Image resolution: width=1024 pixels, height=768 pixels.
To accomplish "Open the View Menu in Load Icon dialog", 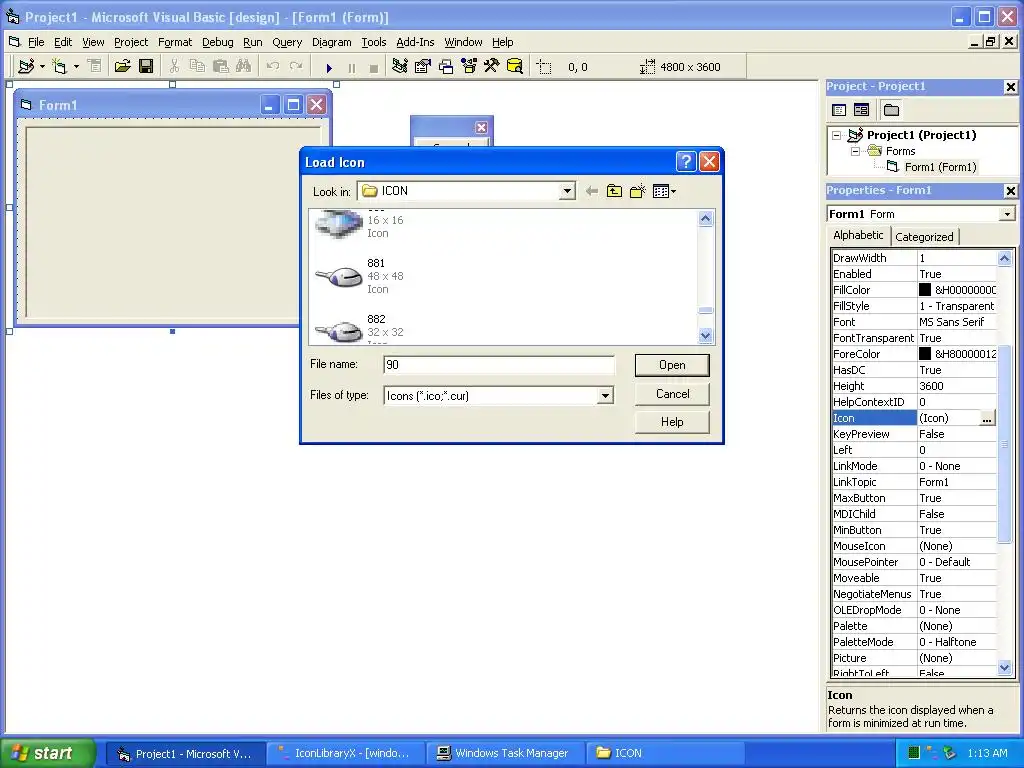I will tap(664, 191).
